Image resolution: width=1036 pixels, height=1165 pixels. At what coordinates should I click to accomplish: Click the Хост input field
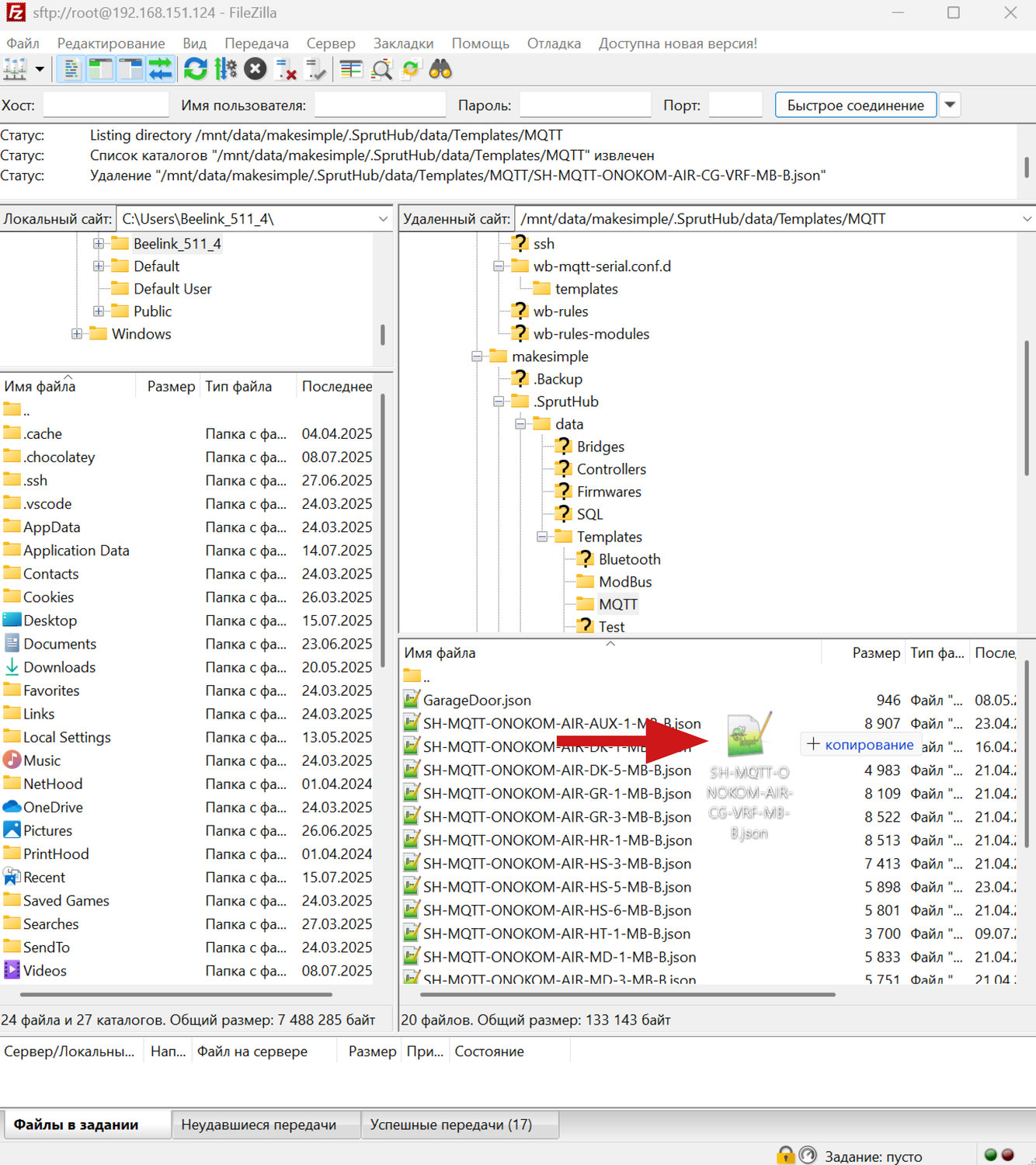[106, 105]
